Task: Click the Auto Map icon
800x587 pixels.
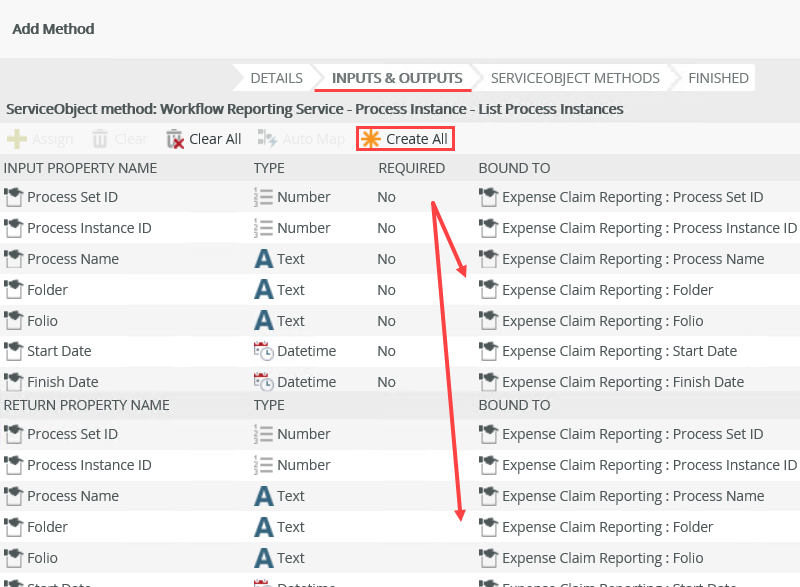Action: pos(267,139)
